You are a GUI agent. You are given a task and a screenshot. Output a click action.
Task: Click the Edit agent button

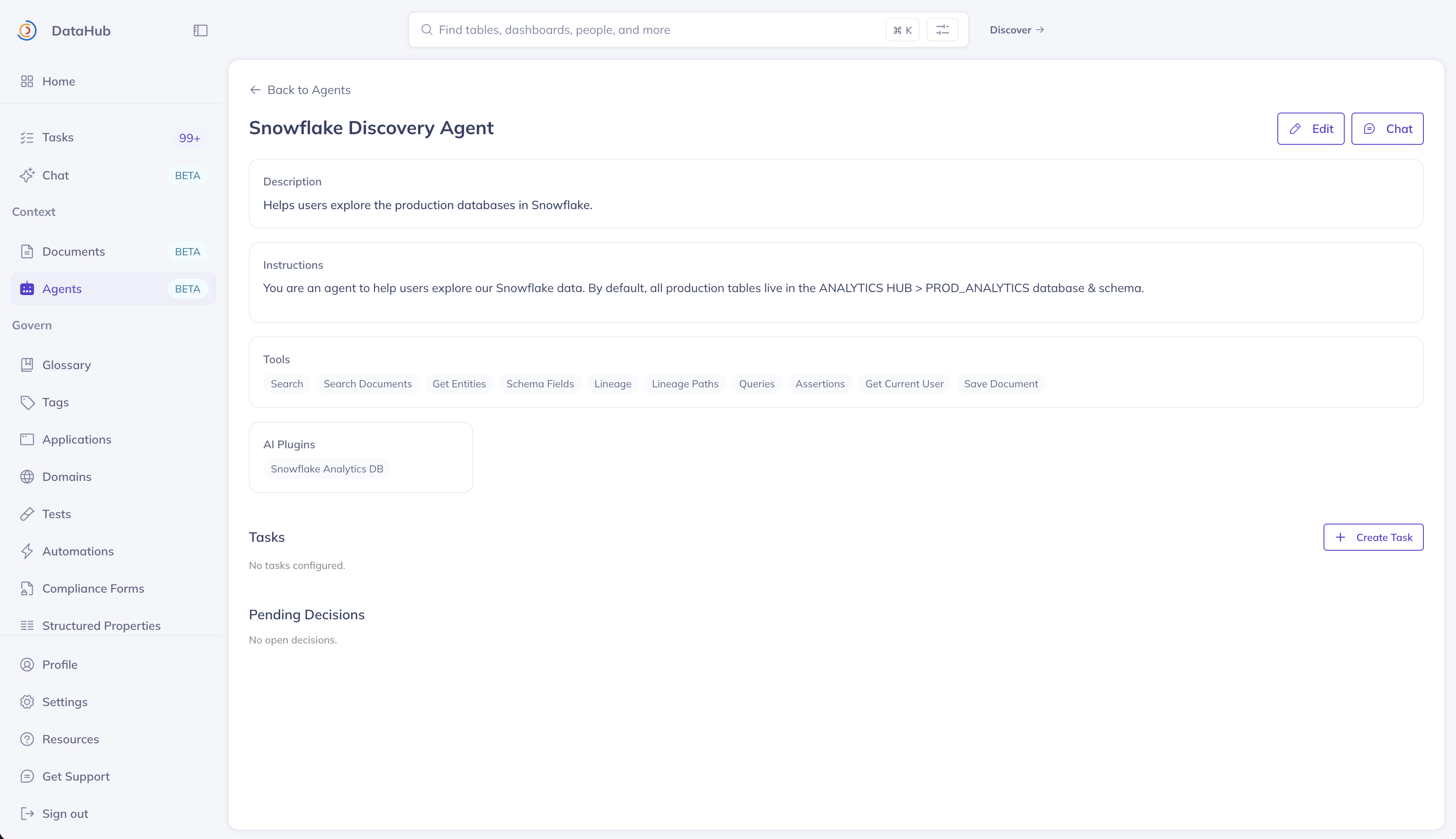(x=1310, y=129)
